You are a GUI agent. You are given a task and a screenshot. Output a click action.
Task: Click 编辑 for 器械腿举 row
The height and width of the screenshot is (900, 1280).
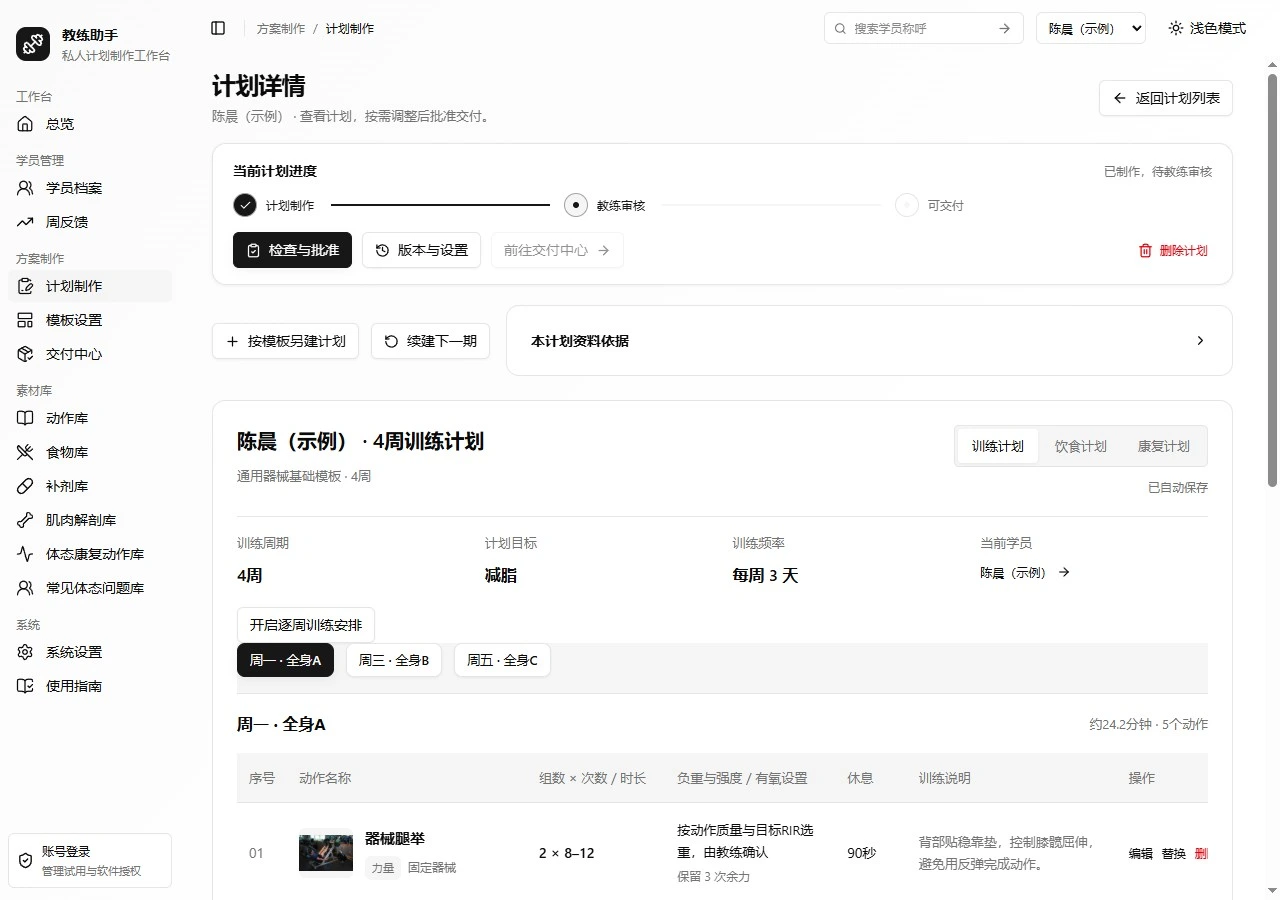pos(1141,854)
